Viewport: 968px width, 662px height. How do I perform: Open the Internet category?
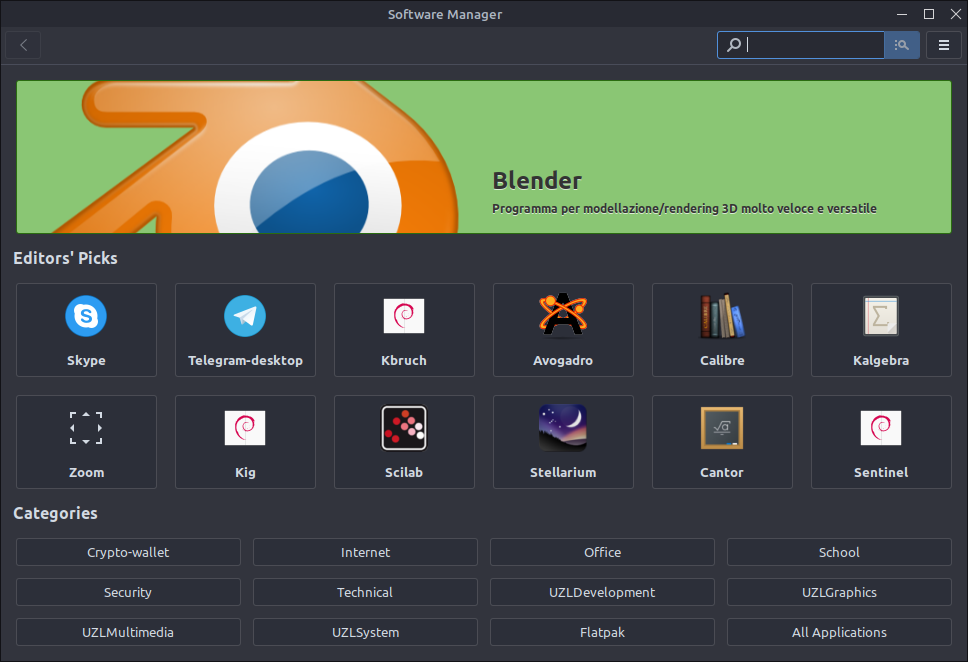365,552
